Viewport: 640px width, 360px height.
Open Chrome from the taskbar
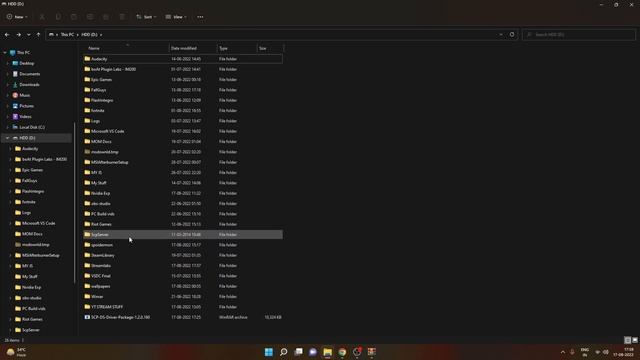click(342, 352)
